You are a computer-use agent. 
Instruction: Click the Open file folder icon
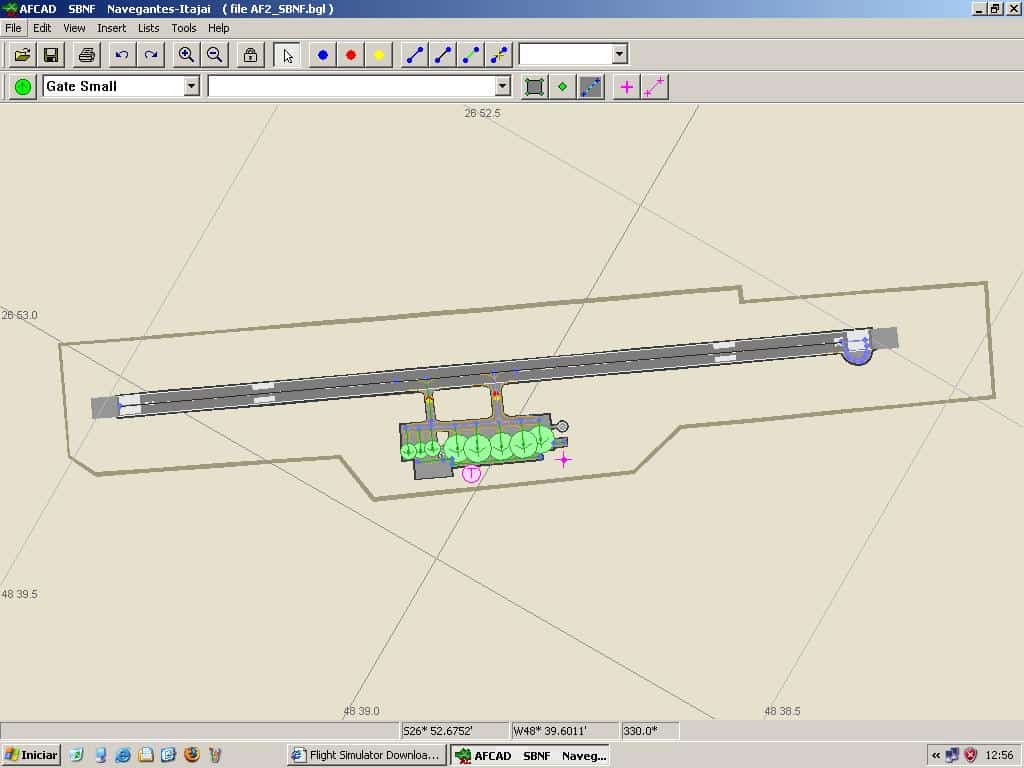click(x=22, y=55)
